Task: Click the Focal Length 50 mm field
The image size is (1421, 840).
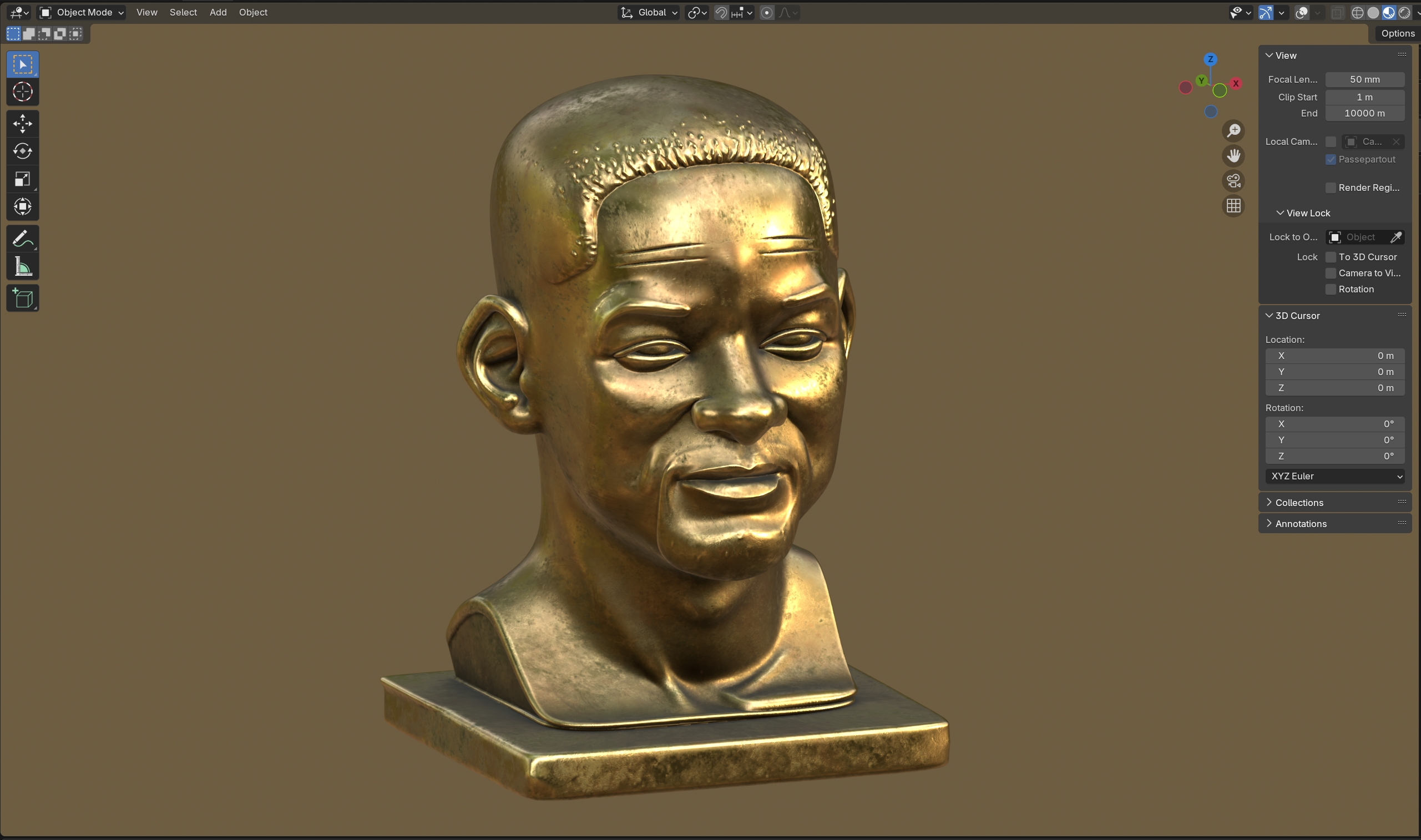Action: click(x=1364, y=79)
